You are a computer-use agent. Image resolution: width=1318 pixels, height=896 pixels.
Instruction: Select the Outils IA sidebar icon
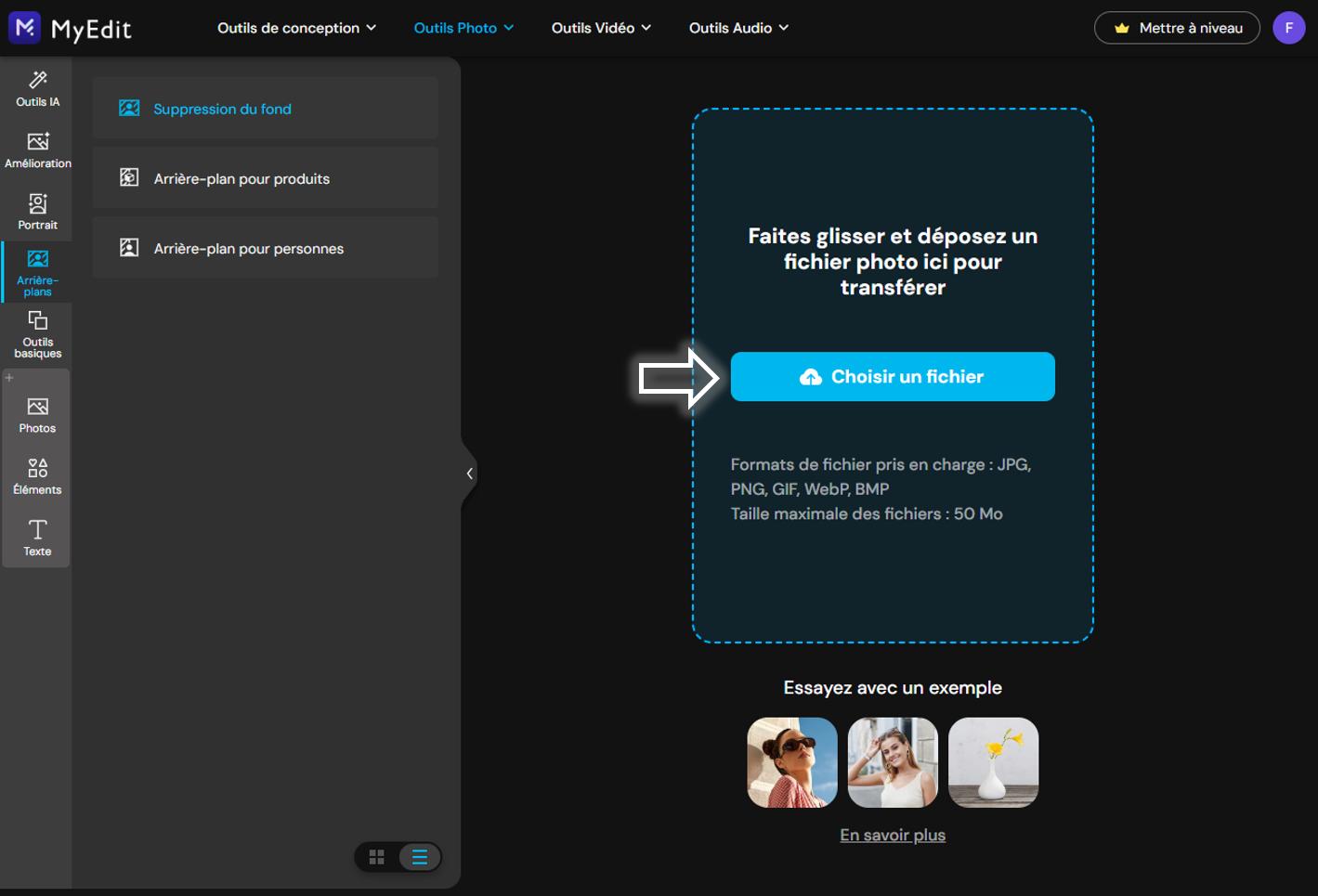click(x=37, y=88)
